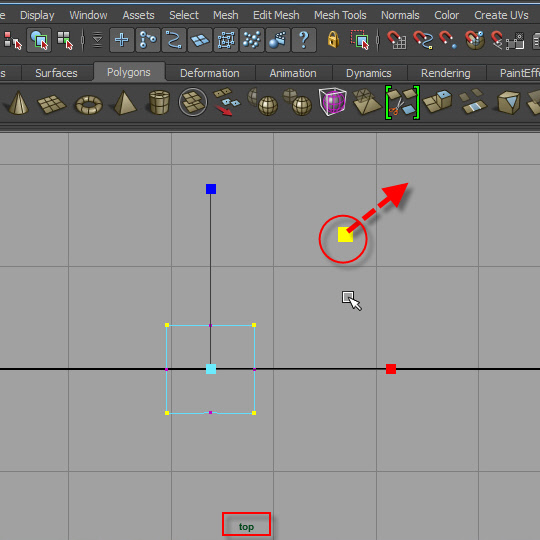Open the Normals menu
Image resolution: width=540 pixels, height=540 pixels.
pyautogui.click(x=400, y=15)
